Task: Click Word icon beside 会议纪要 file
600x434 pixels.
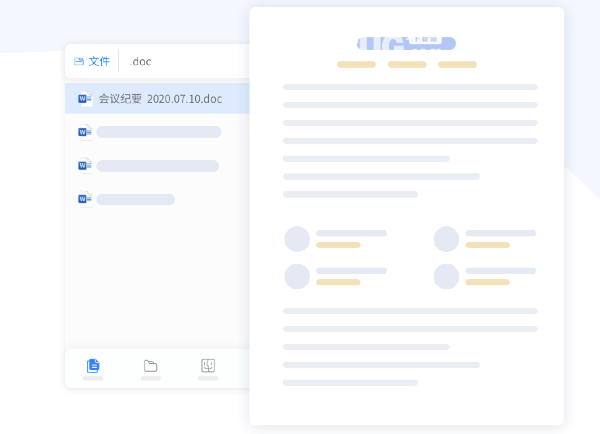Action: click(85, 99)
